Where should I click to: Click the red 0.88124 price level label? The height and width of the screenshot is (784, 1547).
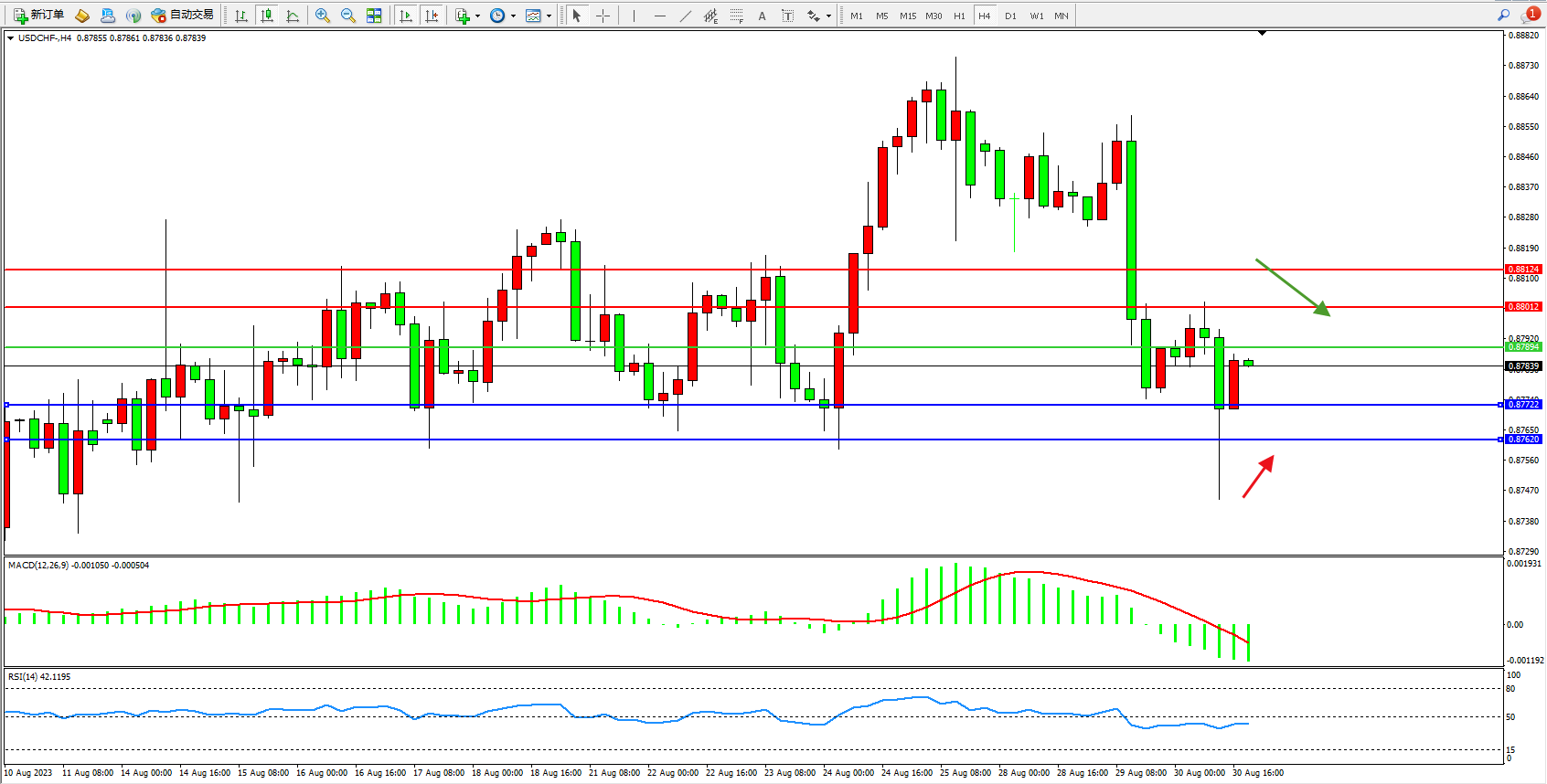click(x=1523, y=270)
